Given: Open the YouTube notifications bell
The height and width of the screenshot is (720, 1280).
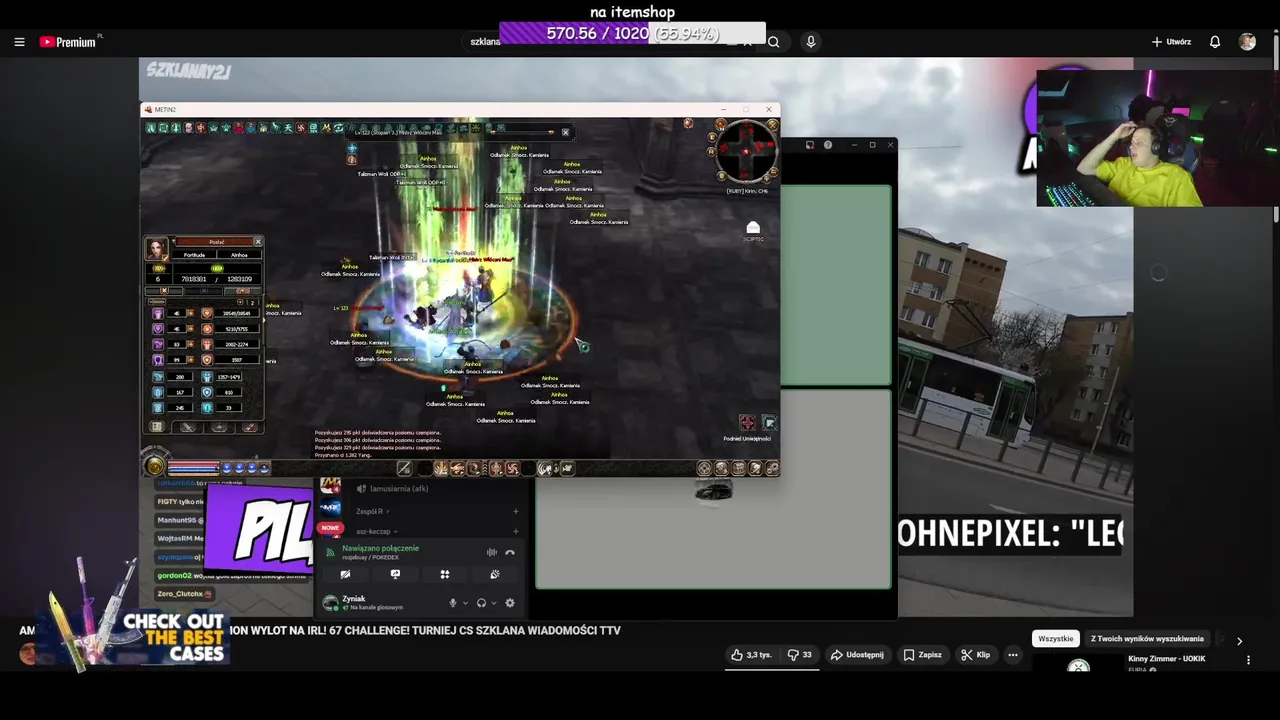Looking at the screenshot, I should click(x=1215, y=42).
